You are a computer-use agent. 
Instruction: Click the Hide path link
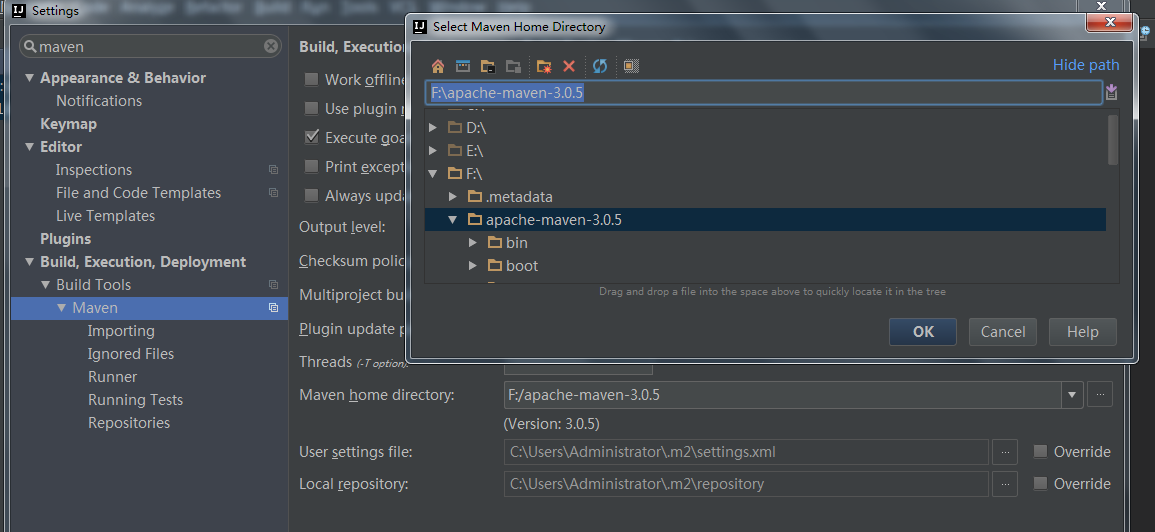[x=1086, y=65]
